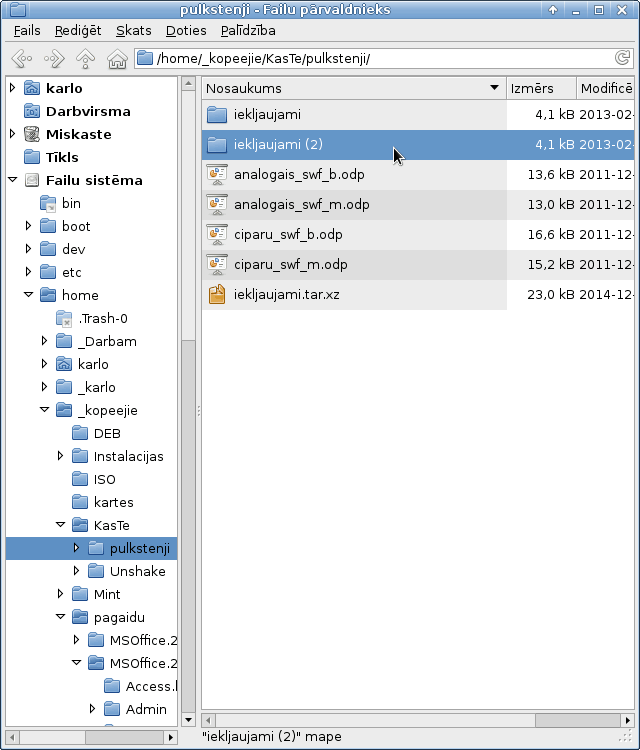Select the ISO folder in tree
The image size is (640, 750).
coord(105,480)
